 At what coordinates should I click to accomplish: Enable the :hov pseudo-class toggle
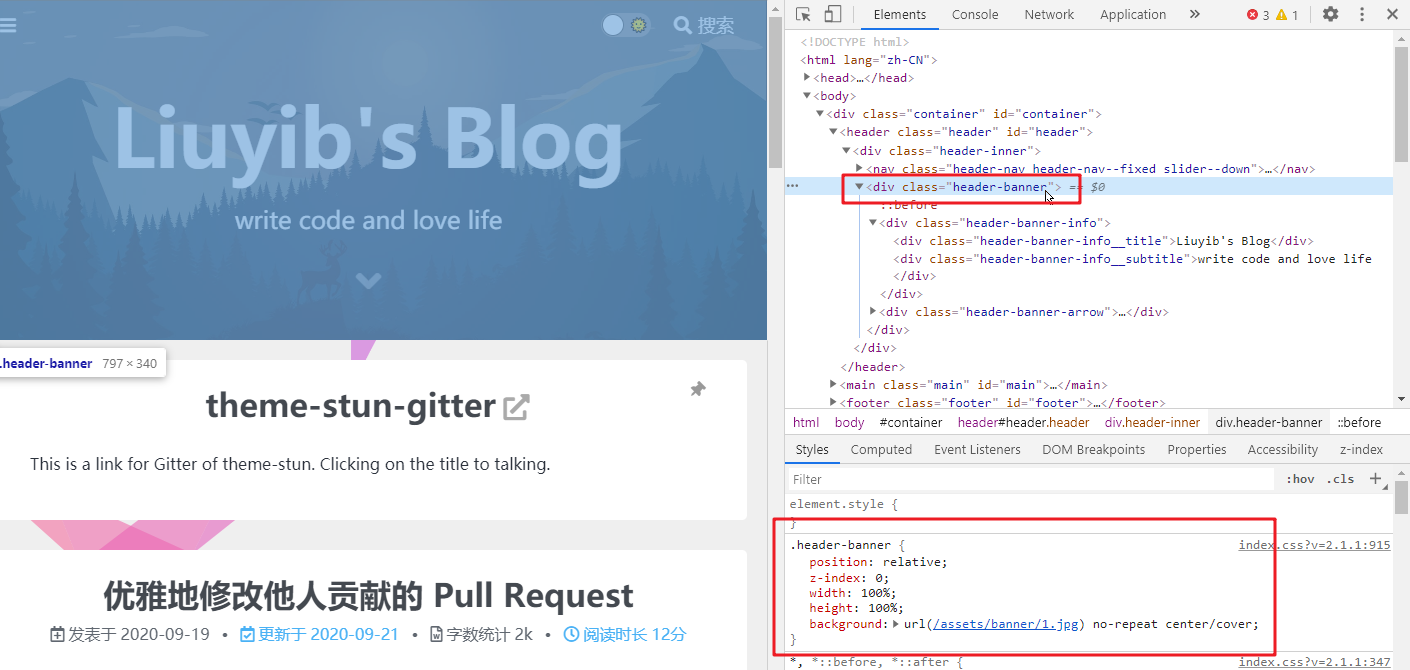click(x=1298, y=479)
